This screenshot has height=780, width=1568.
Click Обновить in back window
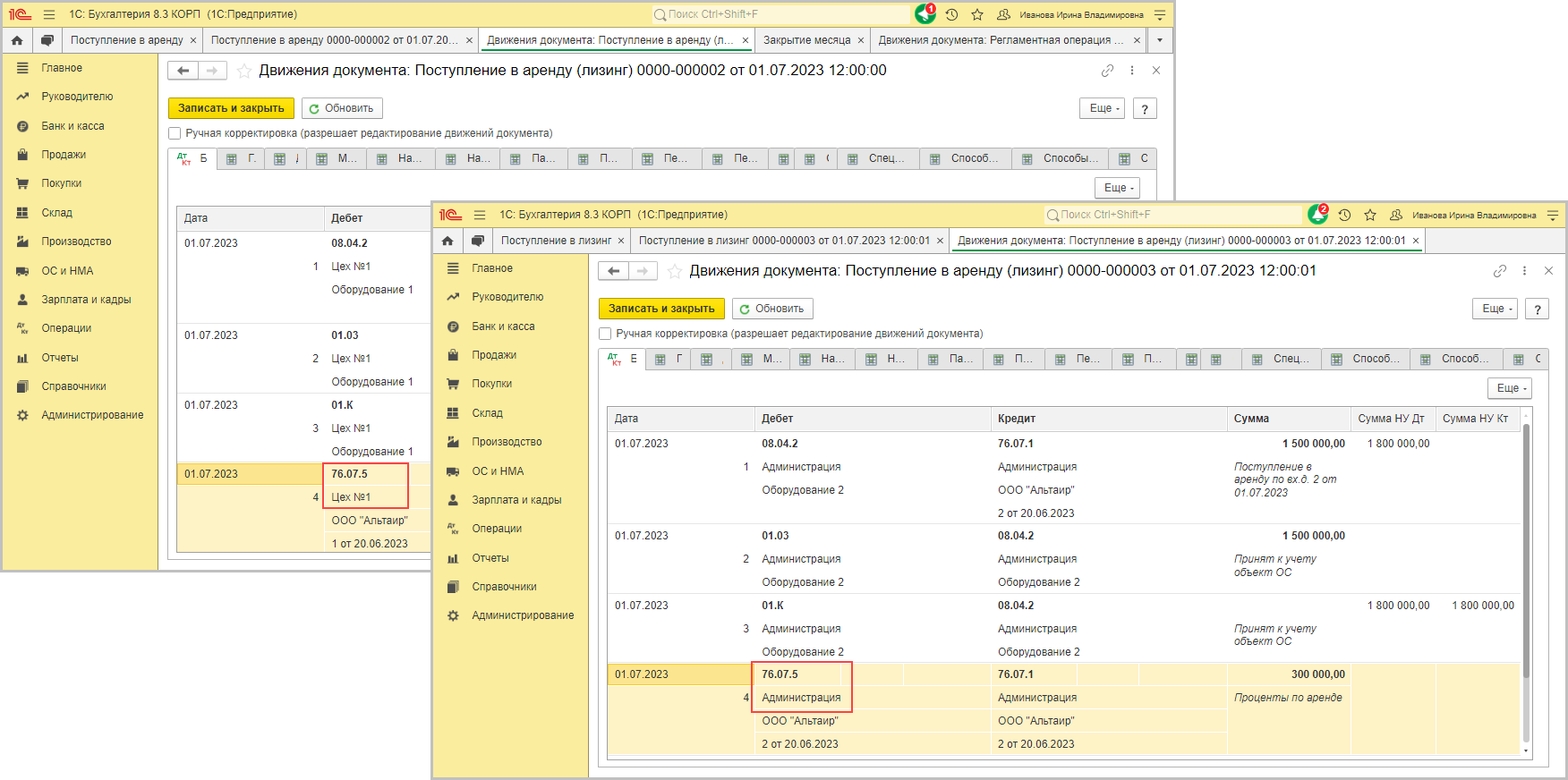click(x=342, y=108)
